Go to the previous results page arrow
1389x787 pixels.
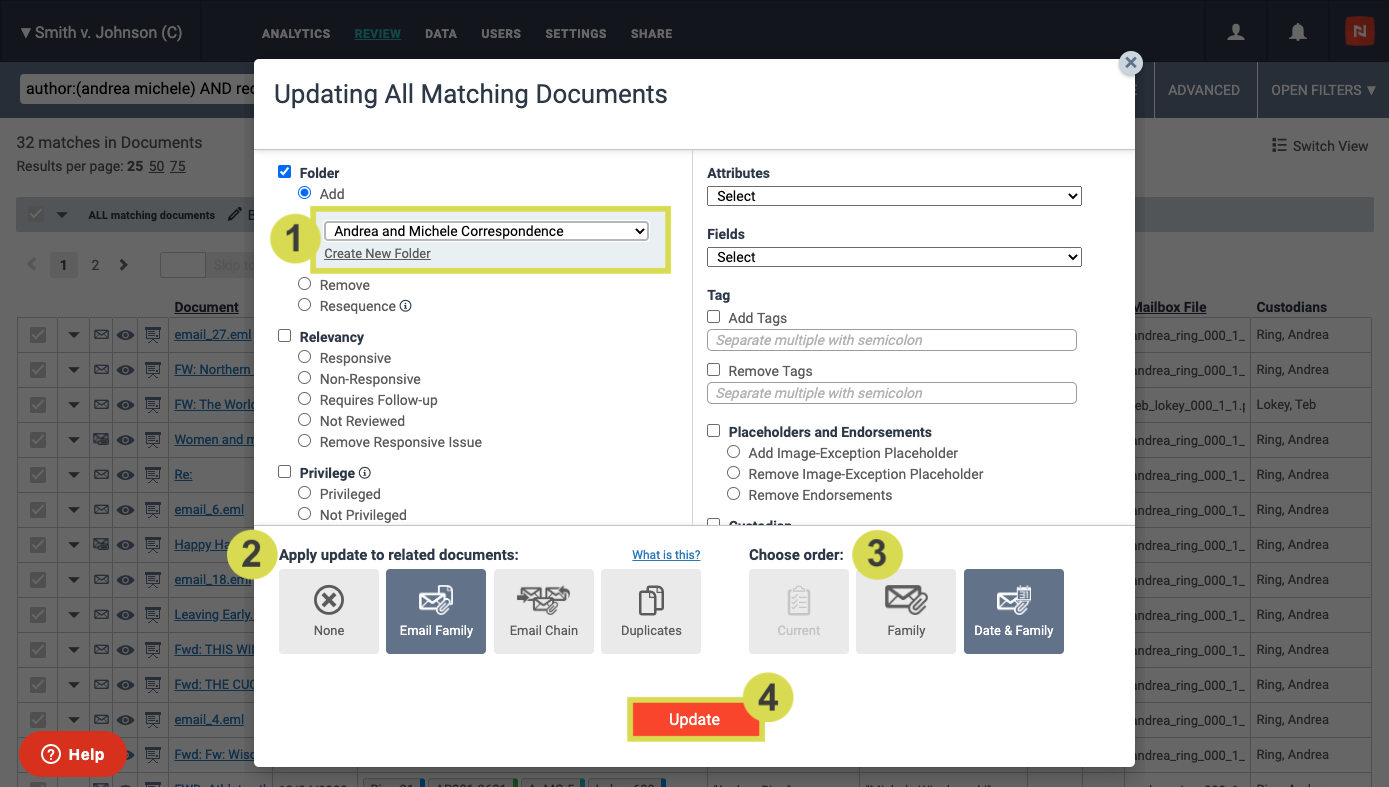point(32,265)
